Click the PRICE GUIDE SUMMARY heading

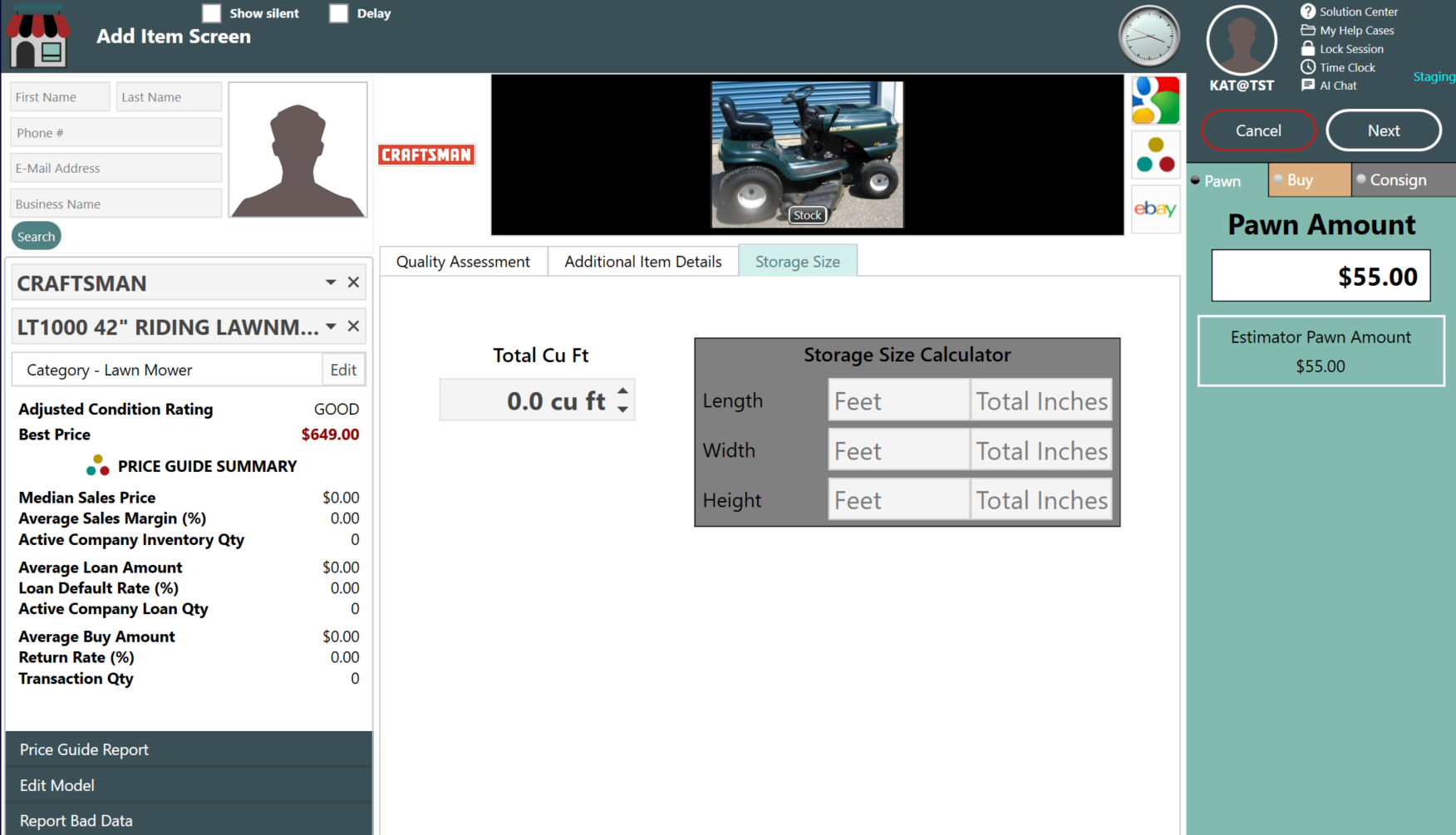click(x=207, y=466)
